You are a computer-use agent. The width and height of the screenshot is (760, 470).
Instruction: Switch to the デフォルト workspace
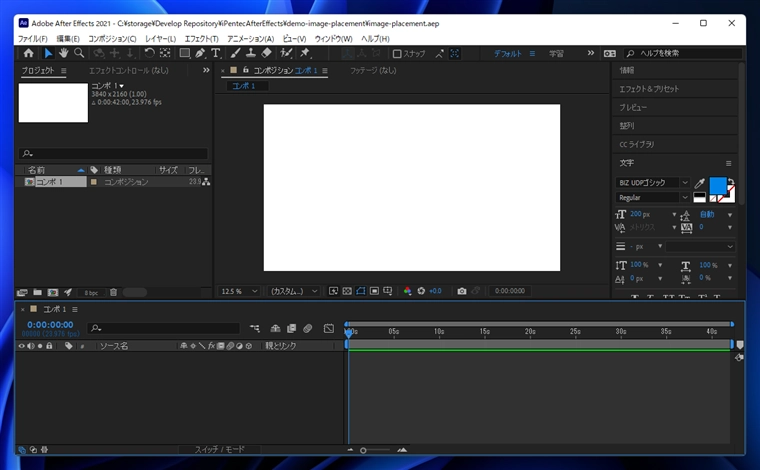508,53
